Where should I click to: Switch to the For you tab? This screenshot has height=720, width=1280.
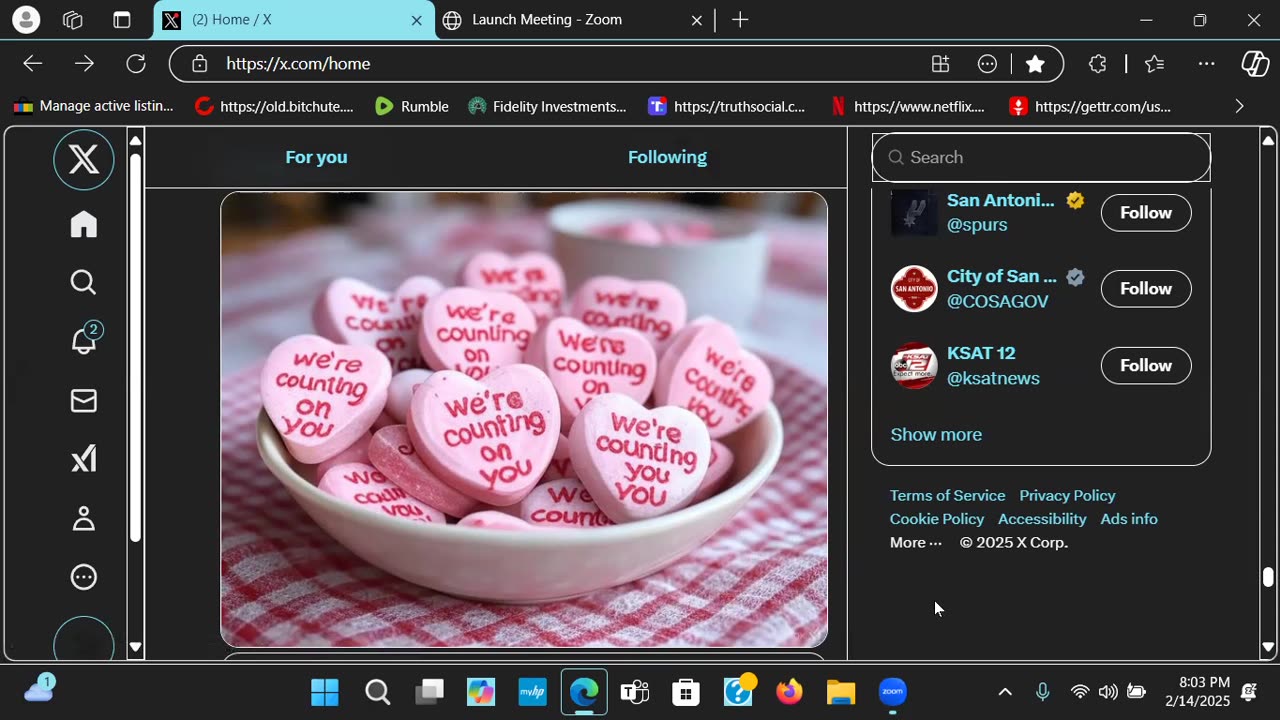point(316,157)
